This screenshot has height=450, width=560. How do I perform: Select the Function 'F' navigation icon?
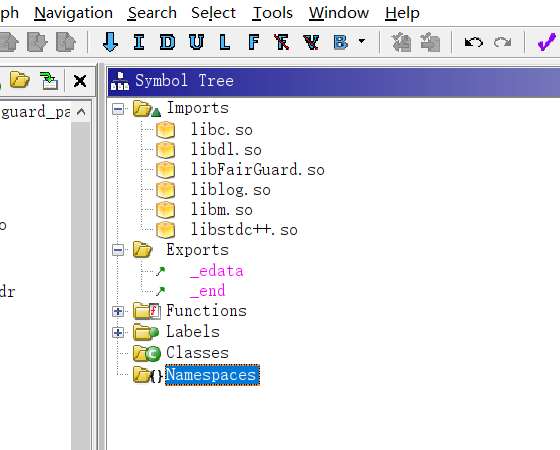click(253, 42)
